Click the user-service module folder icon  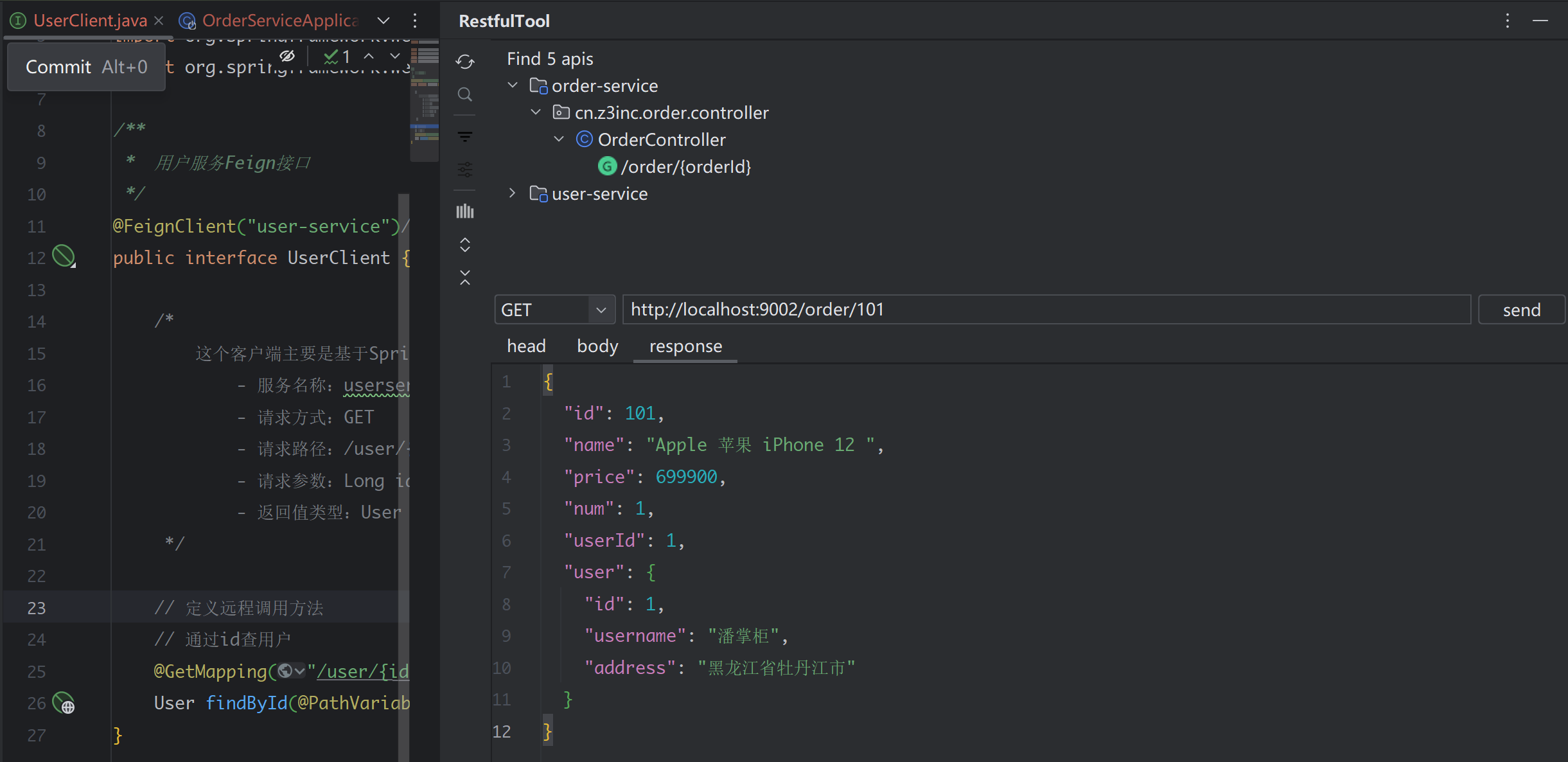point(538,193)
